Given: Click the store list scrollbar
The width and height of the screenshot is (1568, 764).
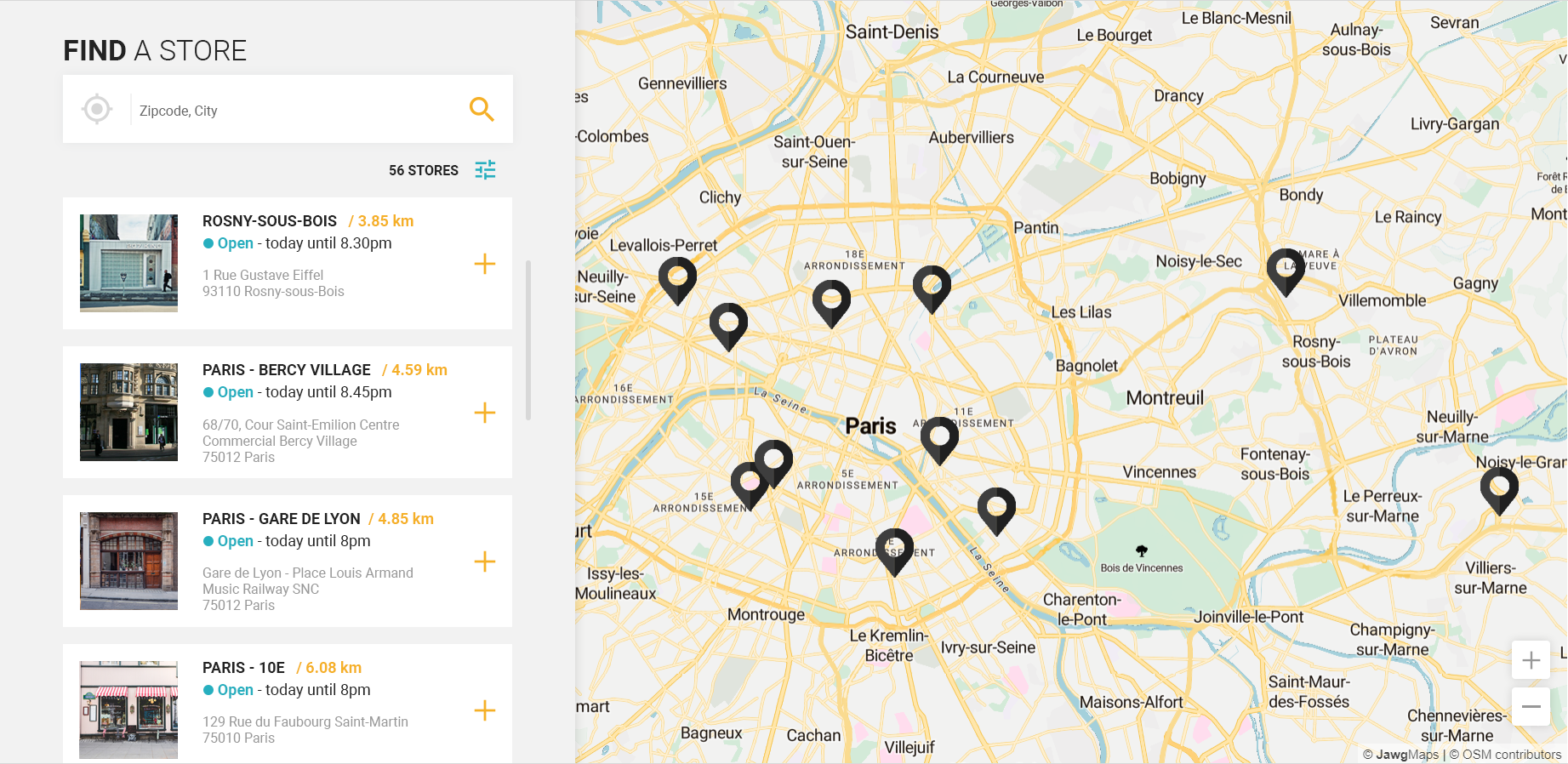Looking at the screenshot, I should pos(528,340).
